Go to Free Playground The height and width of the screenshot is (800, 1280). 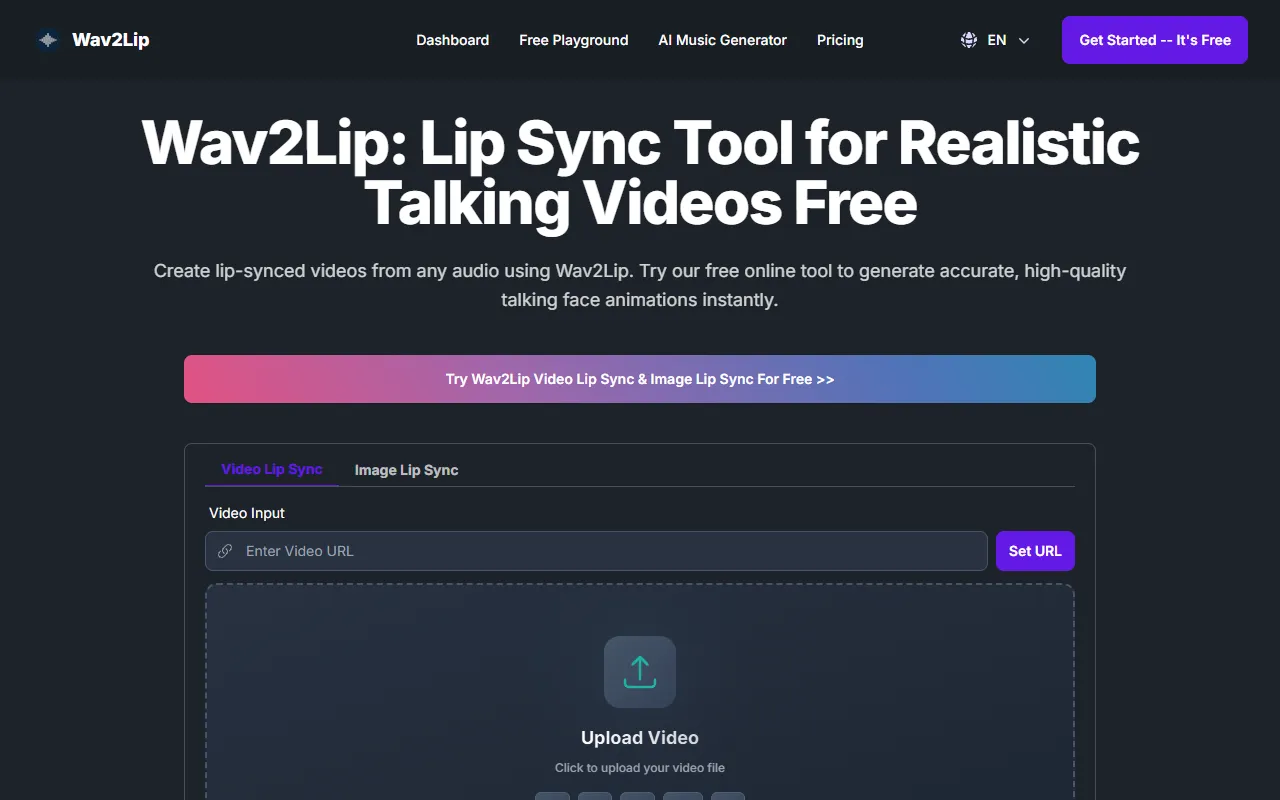(x=573, y=40)
